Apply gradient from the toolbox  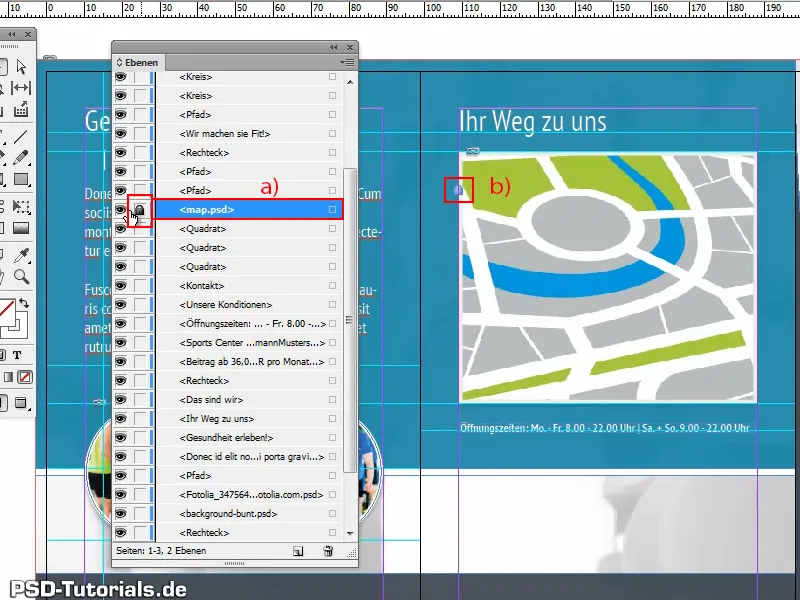click(x=8, y=377)
